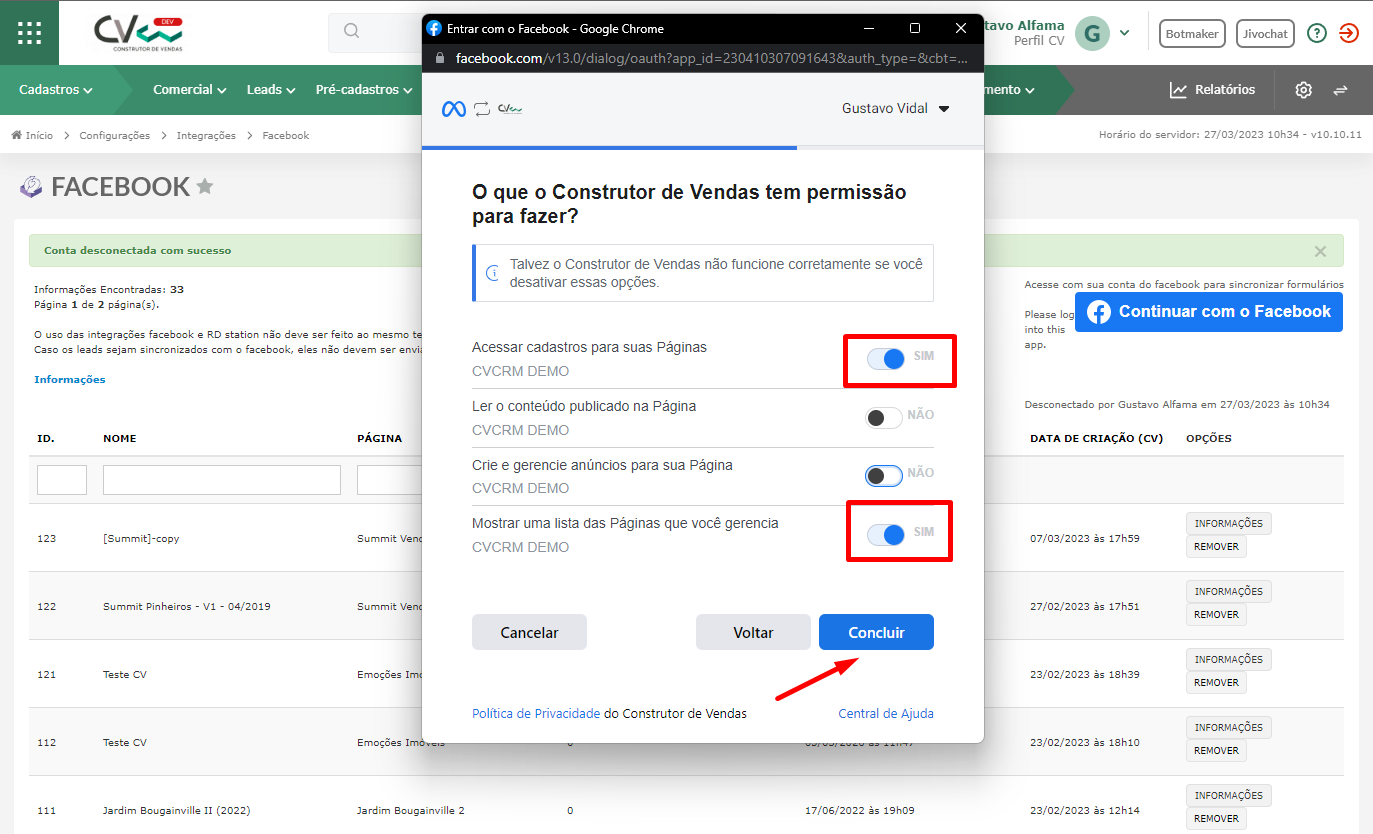Click the Voltar button

tap(753, 632)
